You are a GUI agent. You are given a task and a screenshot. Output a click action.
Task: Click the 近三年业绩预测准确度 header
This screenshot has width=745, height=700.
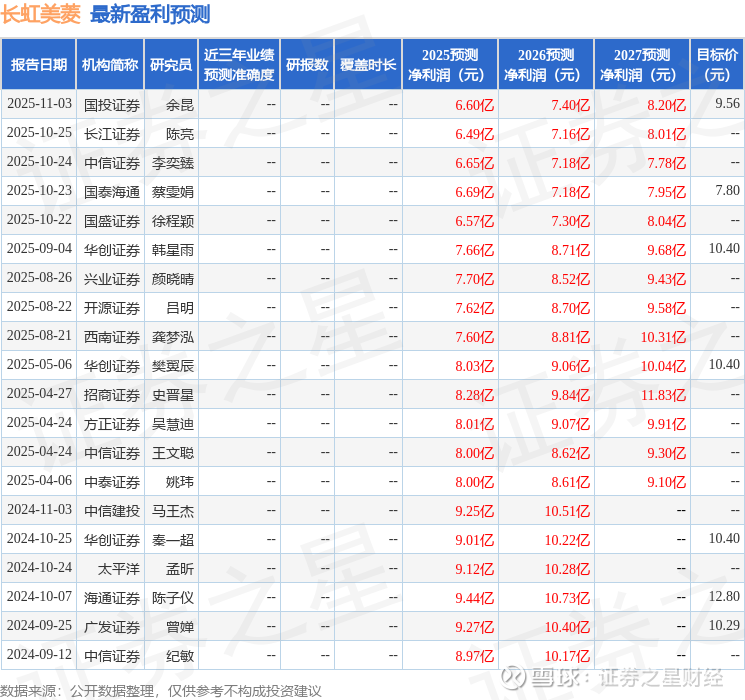pos(239,65)
